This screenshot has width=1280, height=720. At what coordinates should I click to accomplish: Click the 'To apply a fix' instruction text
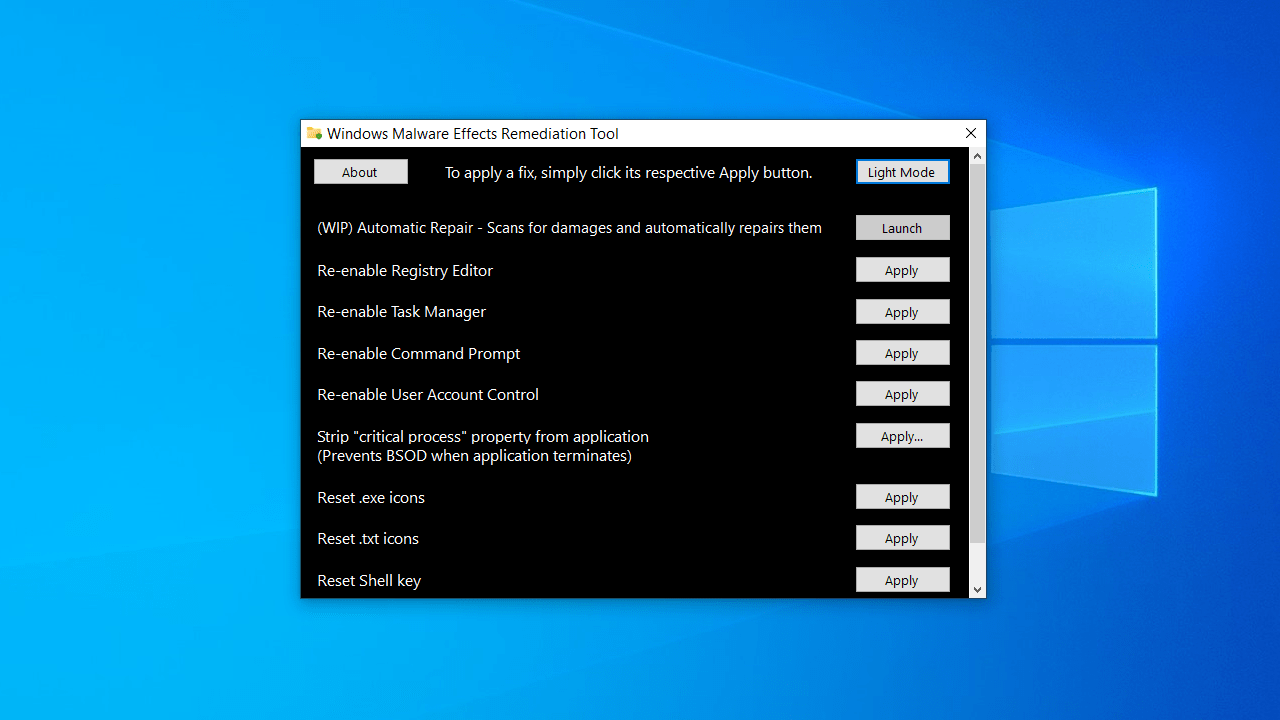click(x=629, y=172)
